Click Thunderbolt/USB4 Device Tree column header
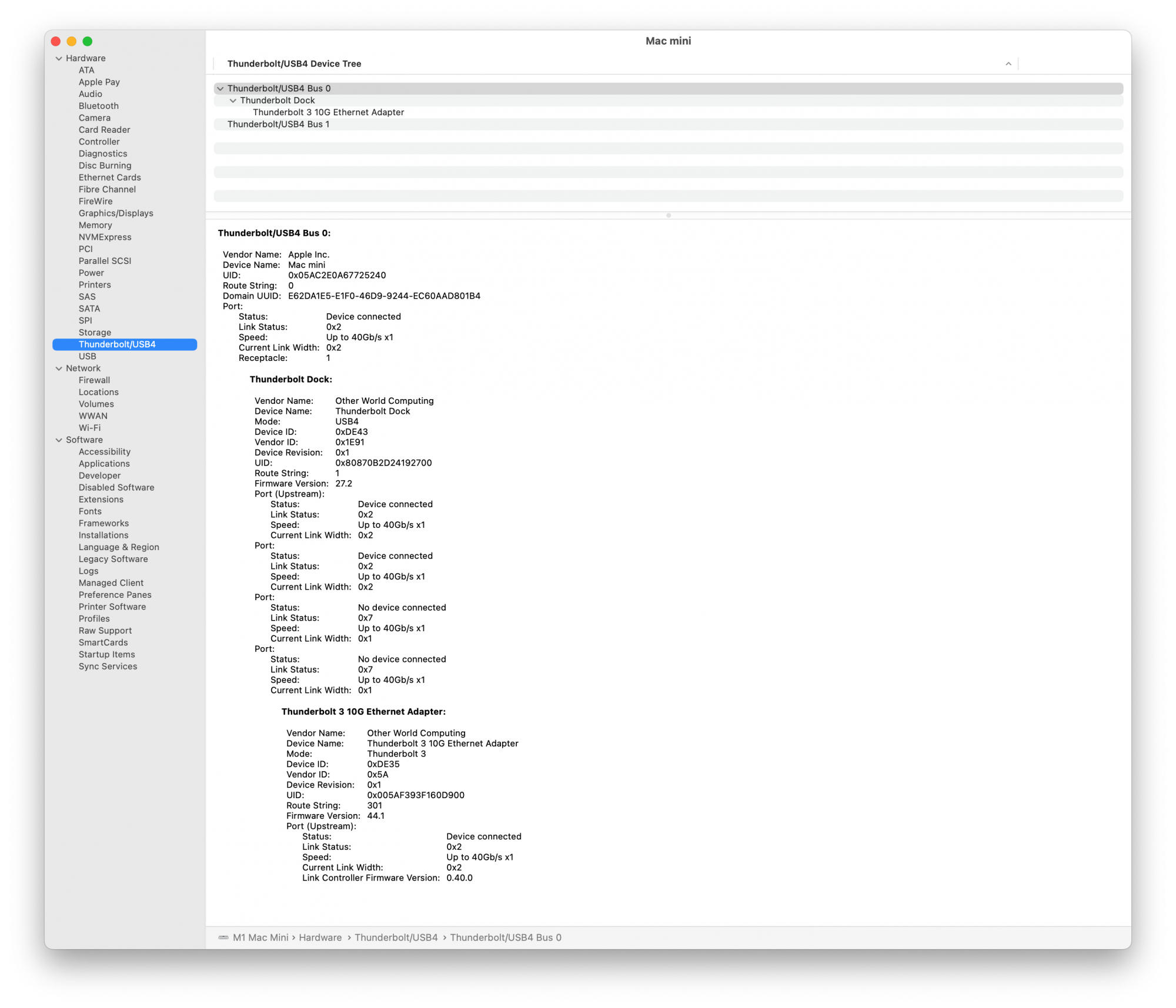Viewport: 1176px width, 1008px height. point(294,64)
